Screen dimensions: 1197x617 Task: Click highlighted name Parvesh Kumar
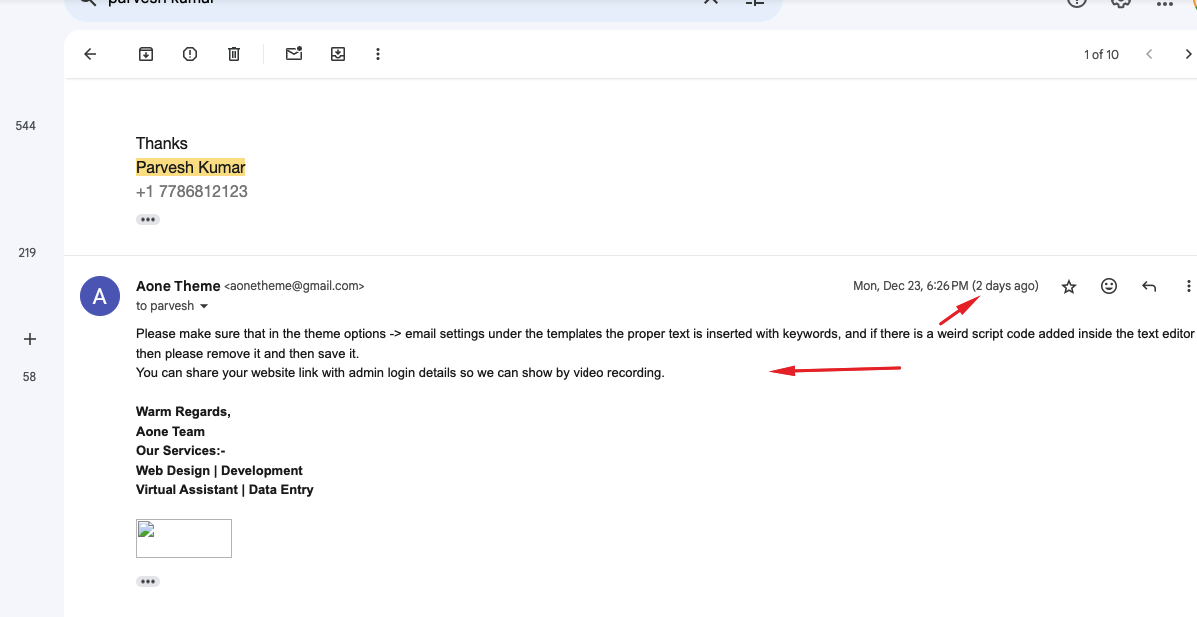tap(191, 167)
